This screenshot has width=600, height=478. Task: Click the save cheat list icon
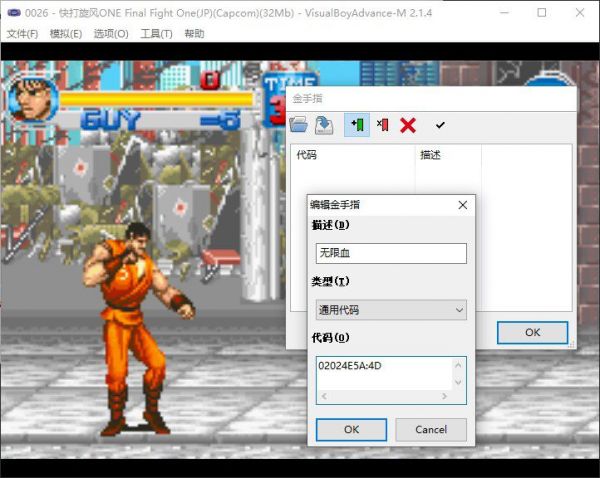pyautogui.click(x=324, y=125)
